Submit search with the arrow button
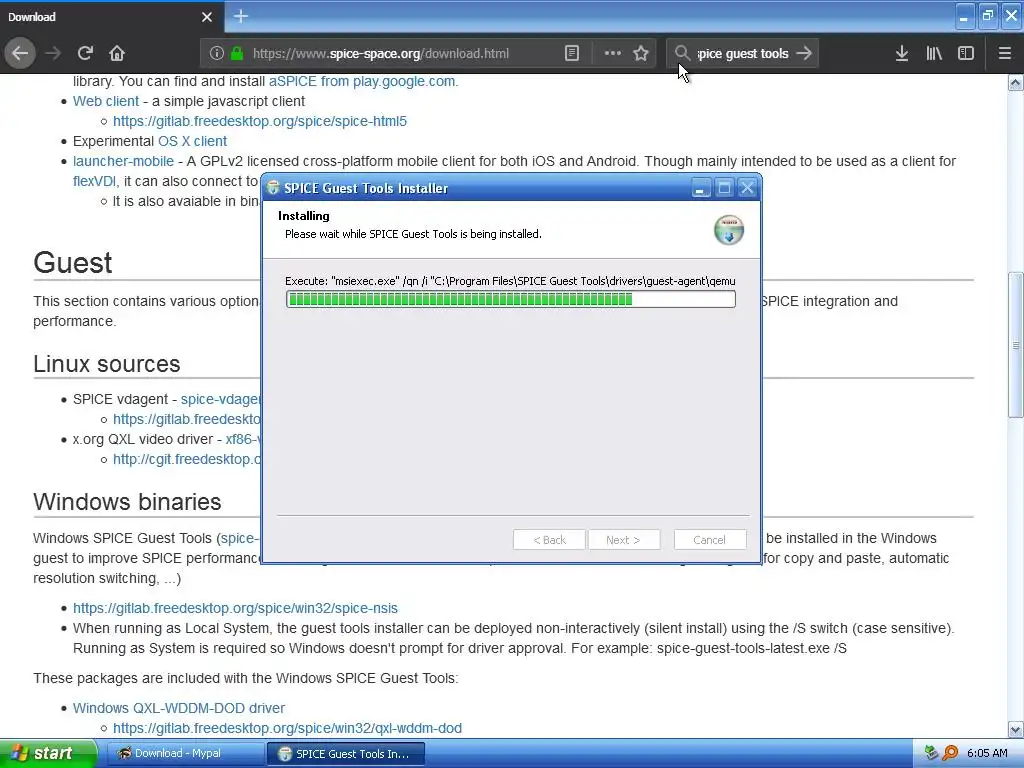The height and width of the screenshot is (768, 1024). (805, 53)
